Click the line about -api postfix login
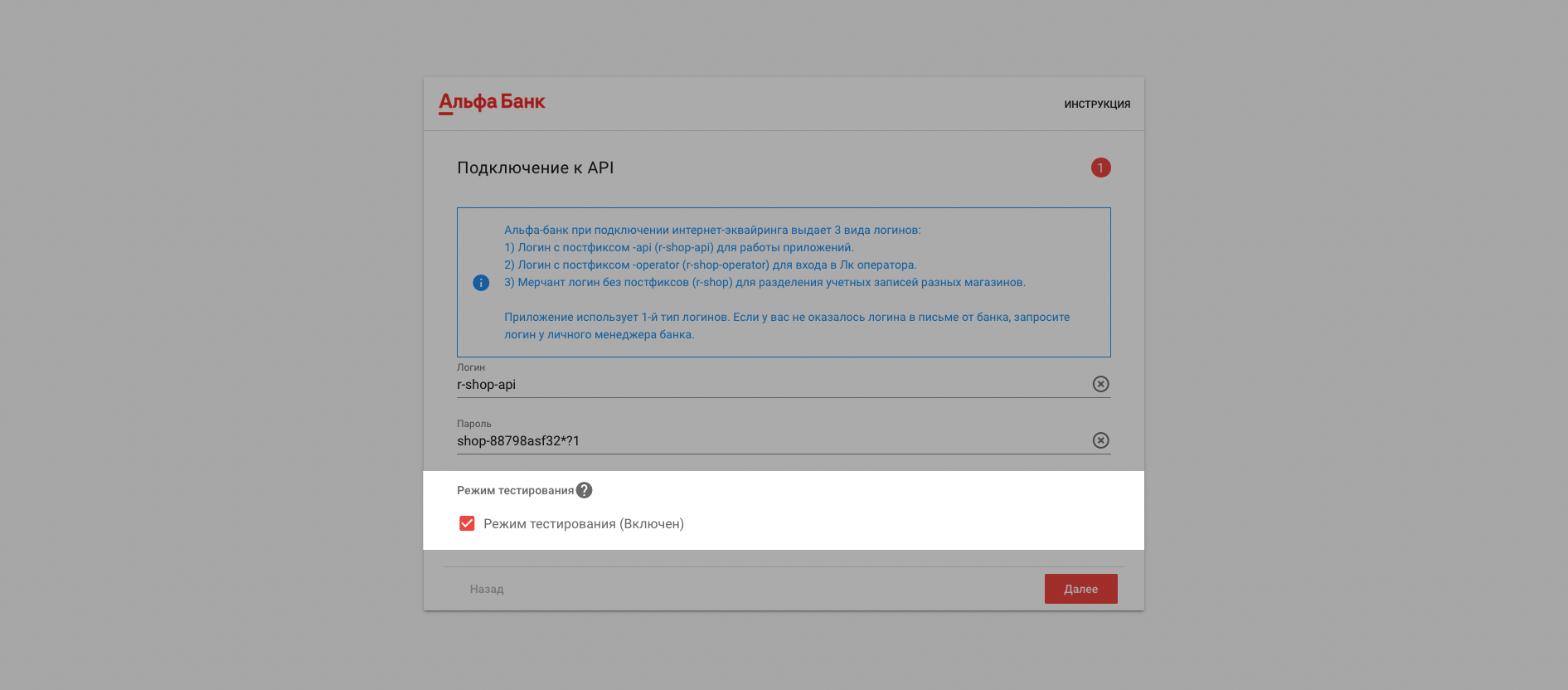Screen dimensions: 1568x690 pos(679,248)
